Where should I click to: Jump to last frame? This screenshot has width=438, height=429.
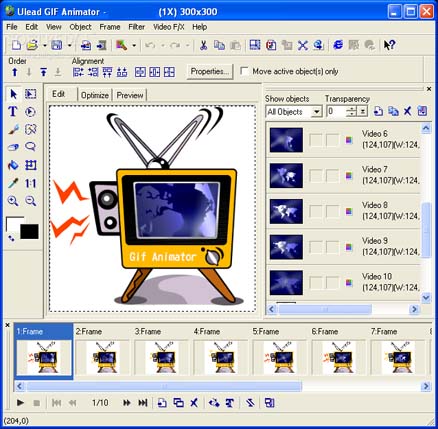coord(143,403)
